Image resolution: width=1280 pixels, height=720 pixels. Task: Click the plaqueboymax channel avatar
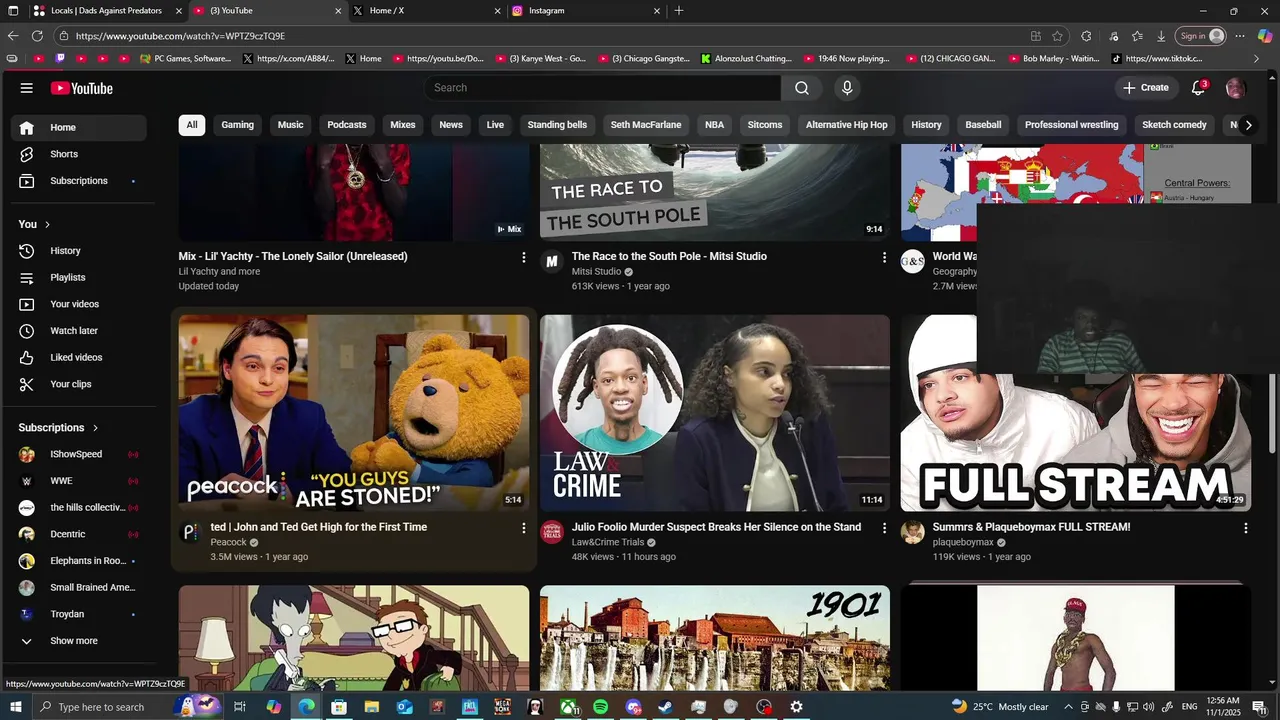913,532
